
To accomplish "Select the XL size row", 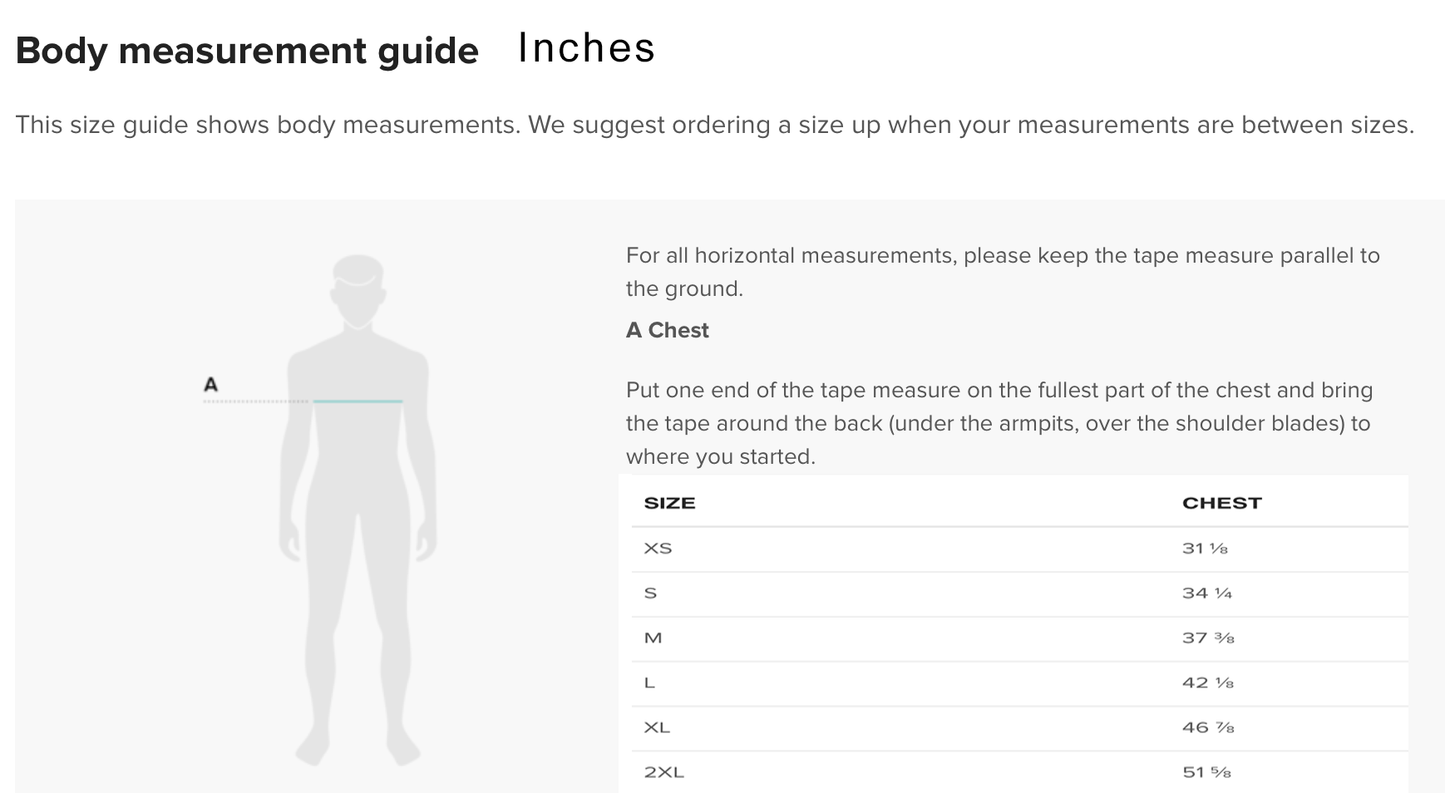I will [1019, 729].
